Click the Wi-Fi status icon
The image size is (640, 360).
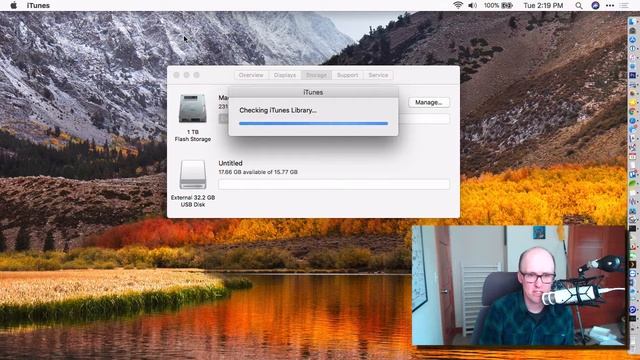(458, 5)
